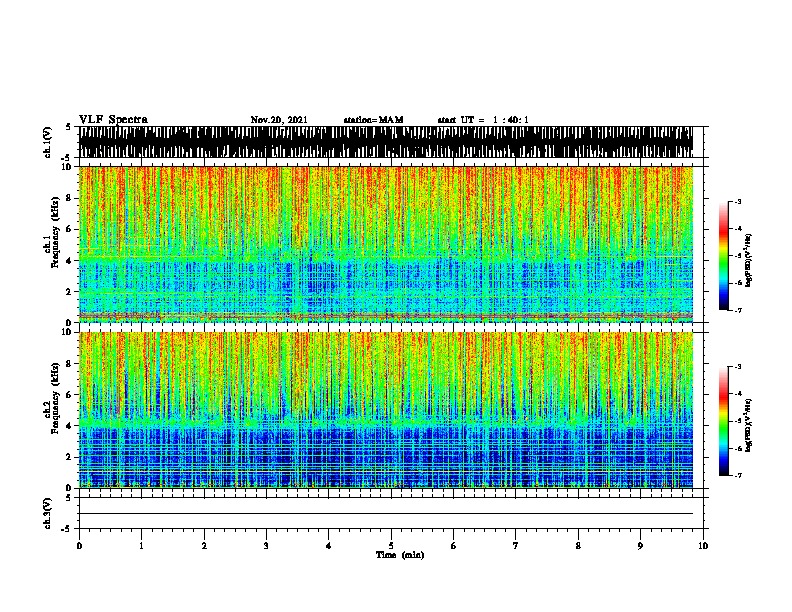Click time axis tick label 3
This screenshot has width=792, height=612.
[x=266, y=546]
